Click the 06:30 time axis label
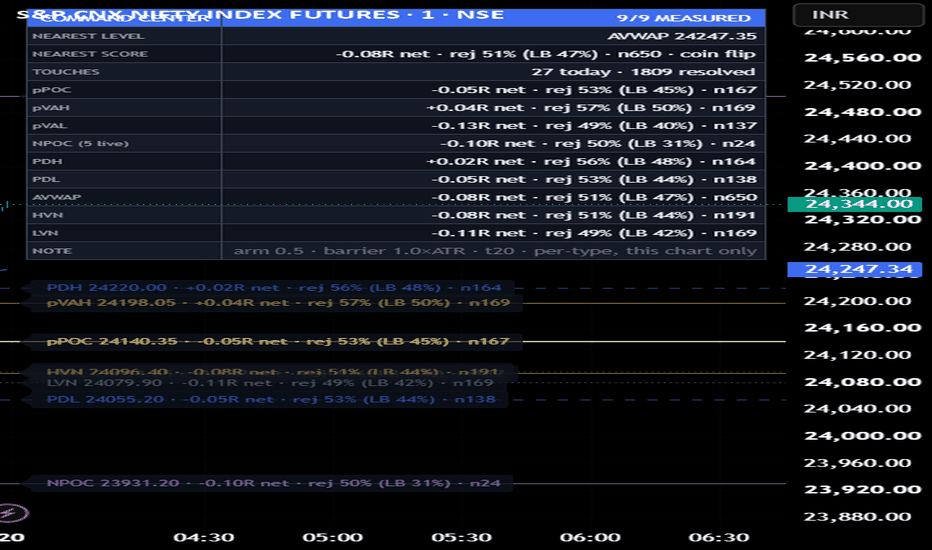This screenshot has height=550, width=932. tap(719, 538)
